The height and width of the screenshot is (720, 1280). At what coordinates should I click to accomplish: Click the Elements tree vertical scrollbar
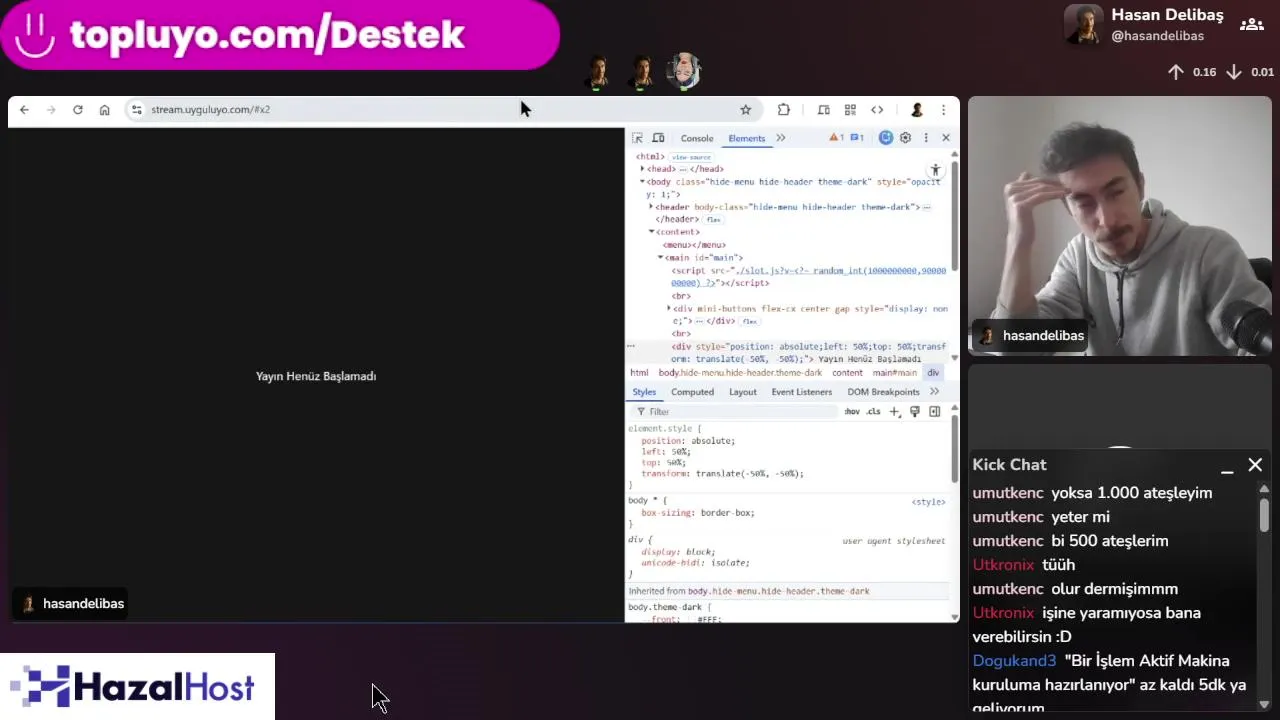[955, 215]
